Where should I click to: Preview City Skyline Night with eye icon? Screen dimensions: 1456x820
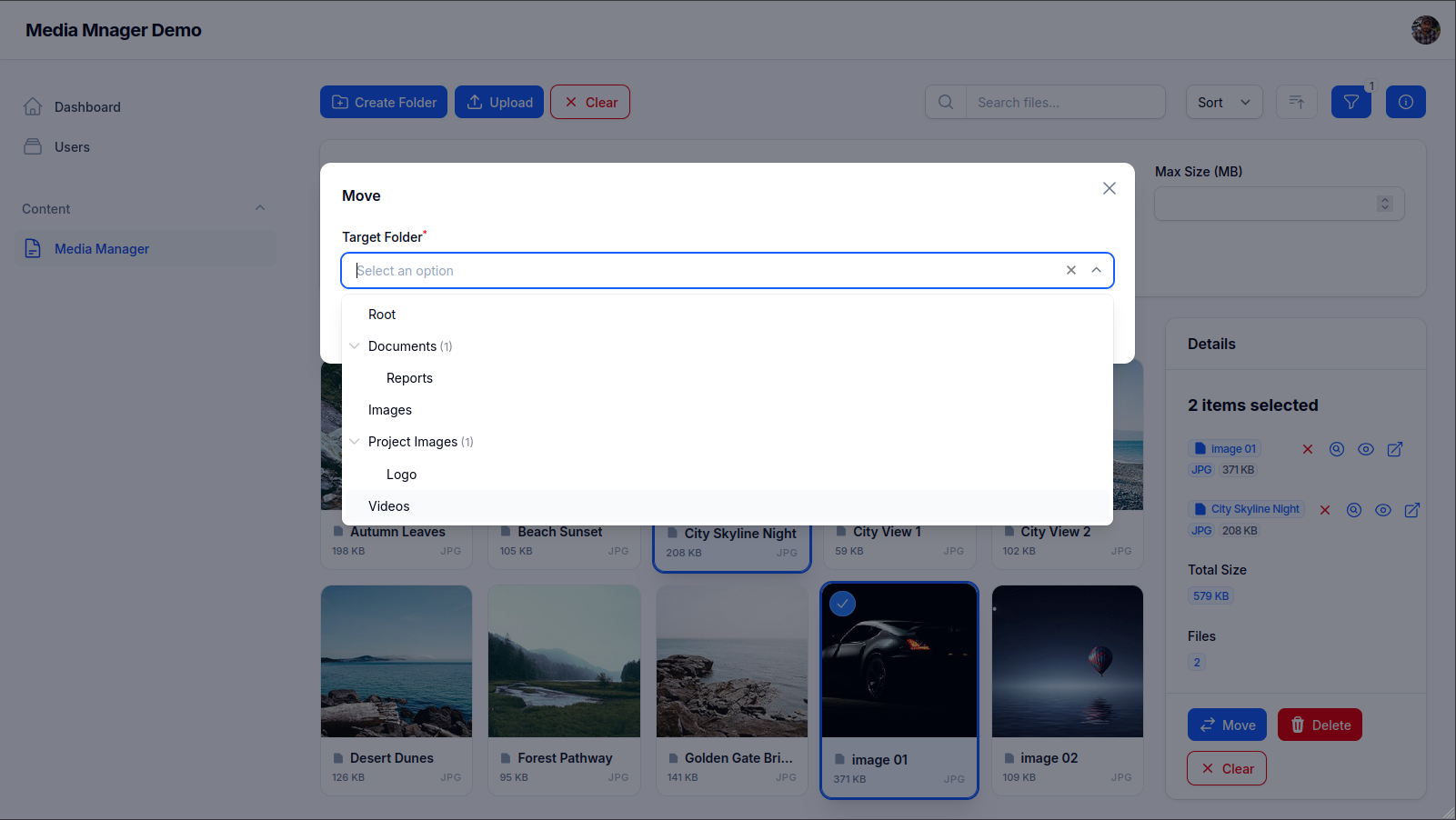click(1382, 510)
